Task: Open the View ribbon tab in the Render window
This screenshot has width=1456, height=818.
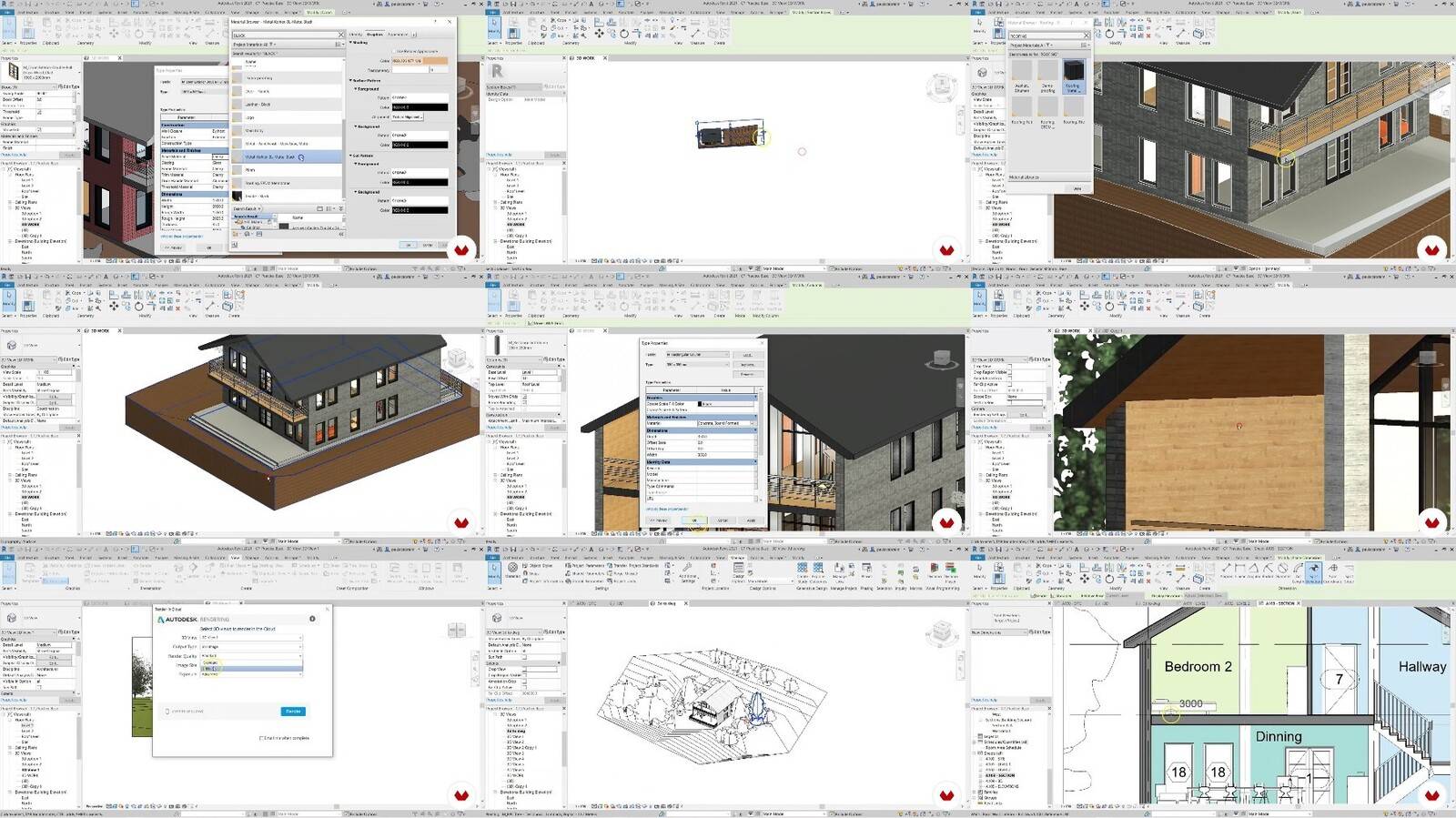Action: point(235,558)
